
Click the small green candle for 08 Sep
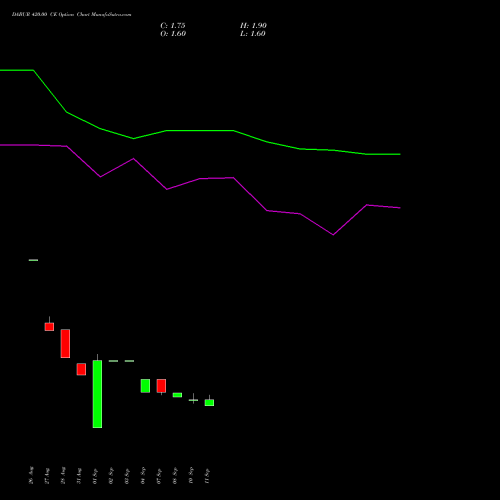pos(177,395)
